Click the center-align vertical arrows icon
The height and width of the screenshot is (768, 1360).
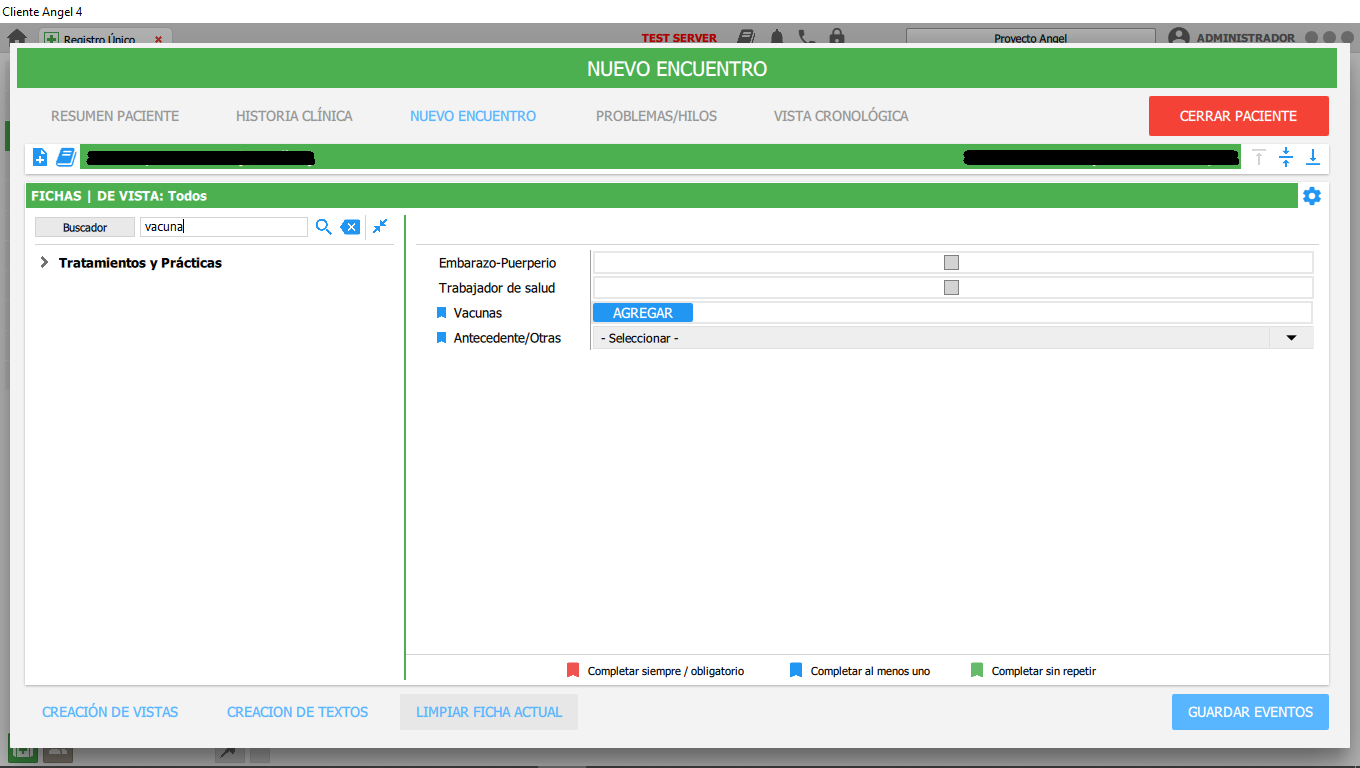click(1286, 157)
